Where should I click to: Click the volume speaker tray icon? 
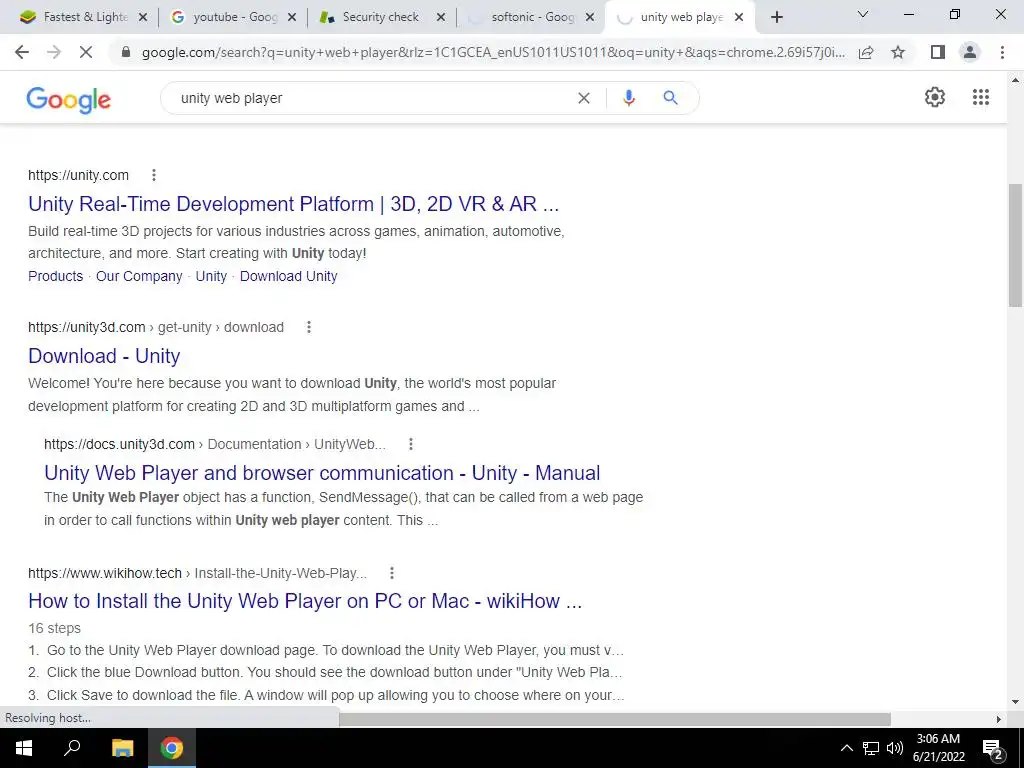point(895,748)
